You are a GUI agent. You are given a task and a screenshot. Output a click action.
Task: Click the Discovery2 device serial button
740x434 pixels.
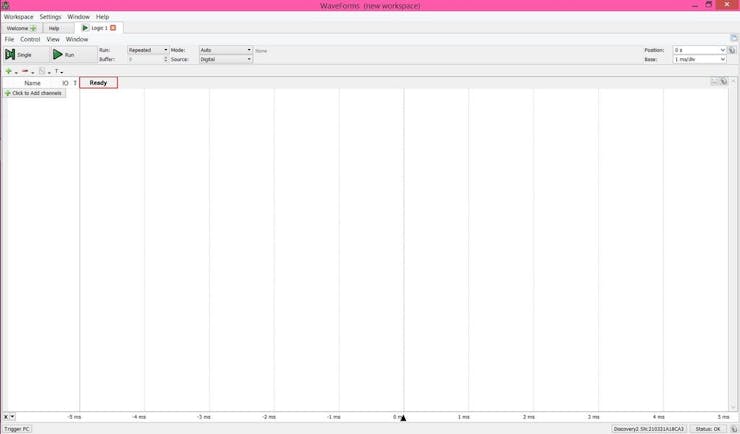click(x=648, y=429)
